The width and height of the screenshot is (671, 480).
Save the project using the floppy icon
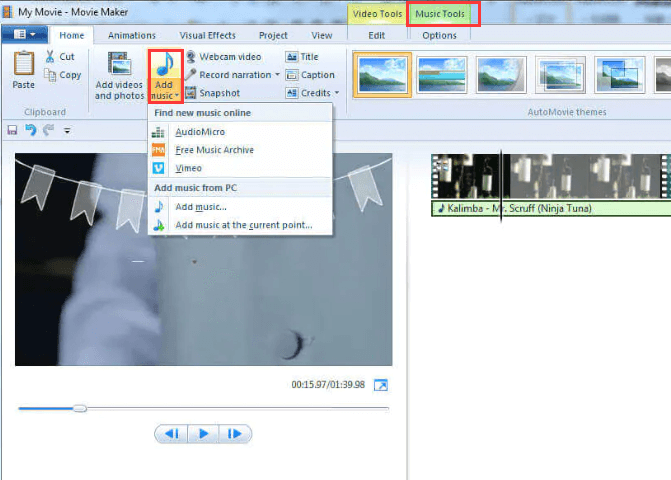(12, 130)
